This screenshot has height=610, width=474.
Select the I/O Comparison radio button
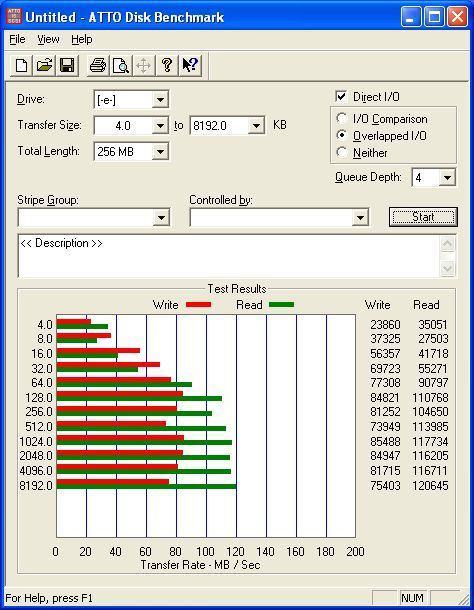(342, 119)
